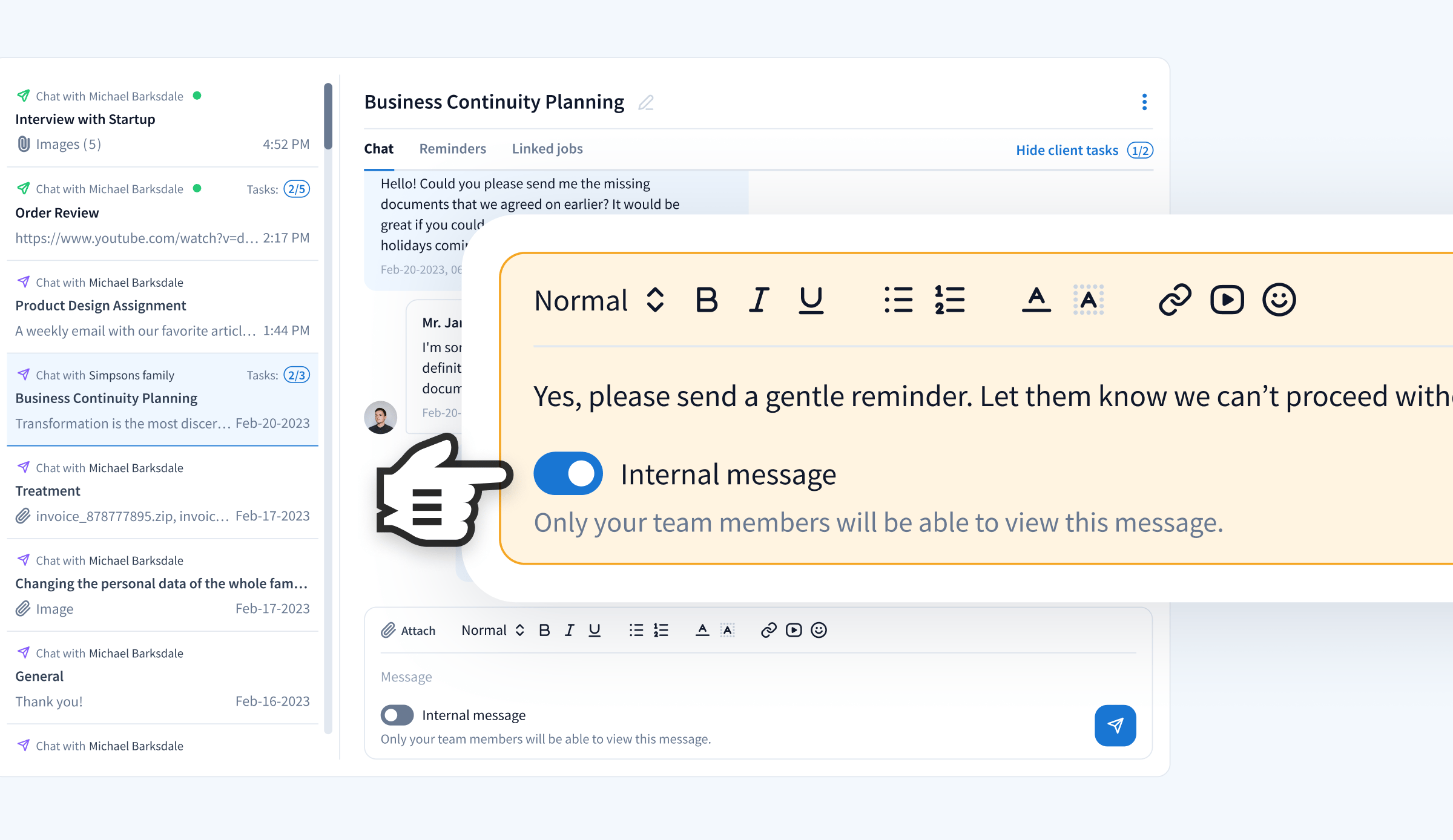1453x840 pixels.
Task: Switch to the Chat tab
Action: point(378,149)
